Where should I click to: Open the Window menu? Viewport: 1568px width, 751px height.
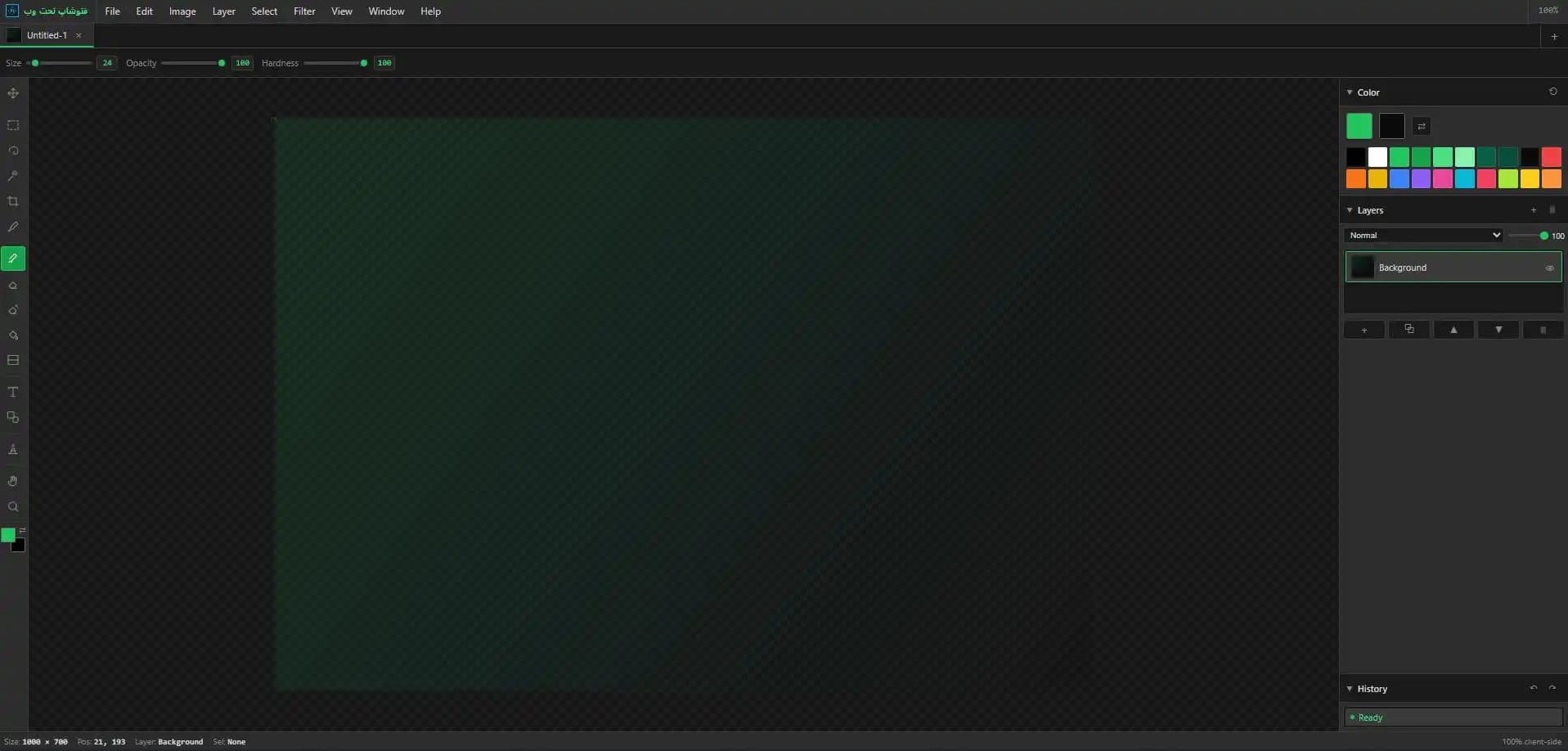tap(386, 11)
